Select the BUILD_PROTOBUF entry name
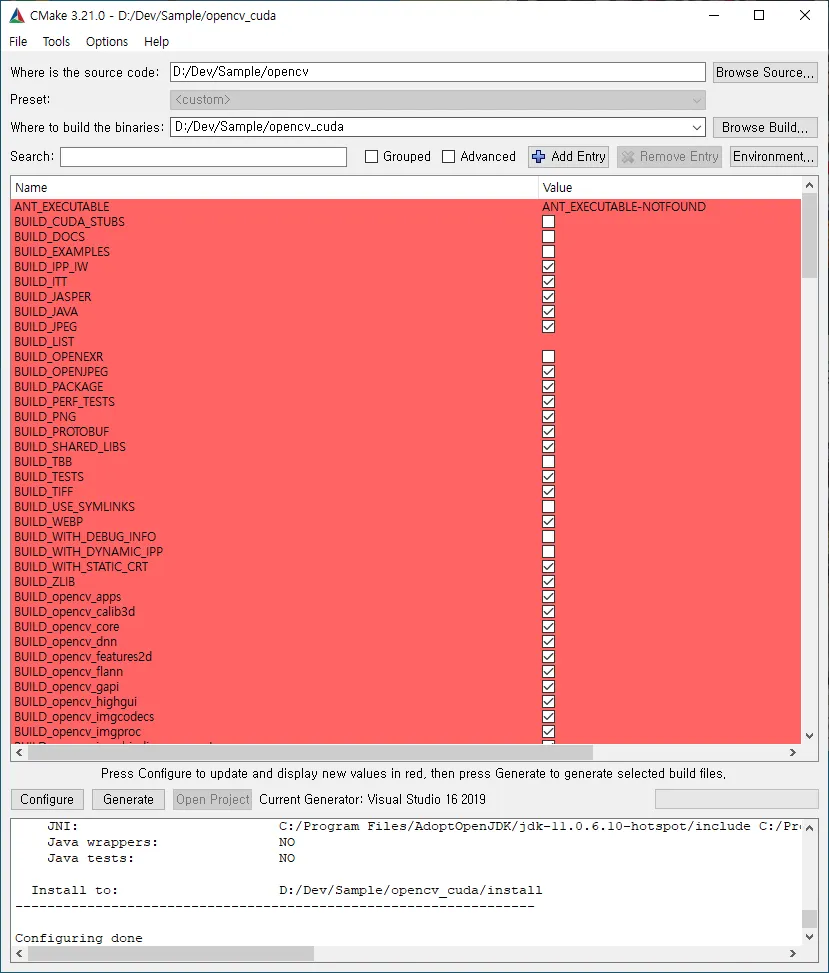The width and height of the screenshot is (829, 973). [61, 432]
